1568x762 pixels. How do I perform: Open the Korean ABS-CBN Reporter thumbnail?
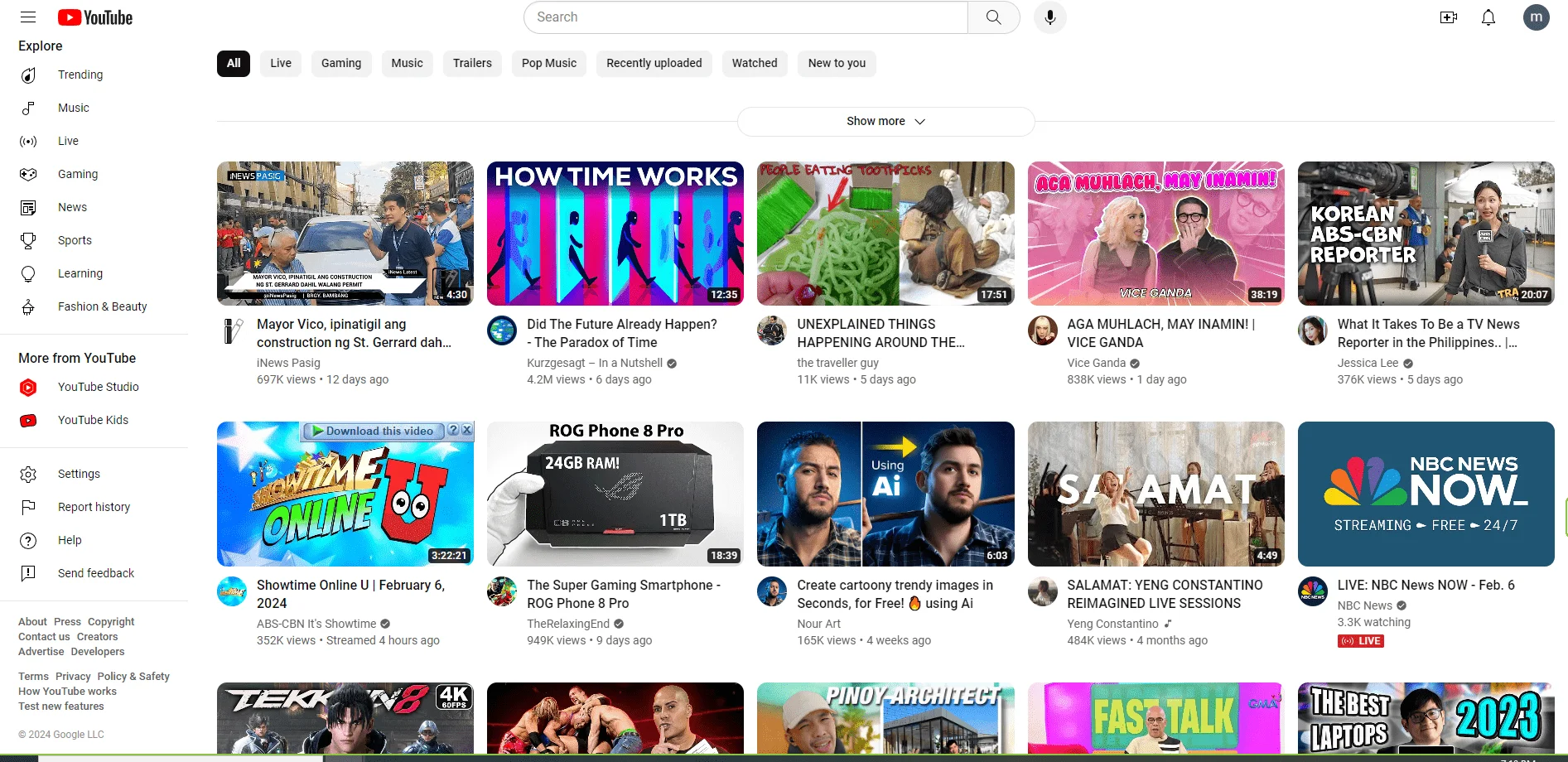pos(1426,234)
